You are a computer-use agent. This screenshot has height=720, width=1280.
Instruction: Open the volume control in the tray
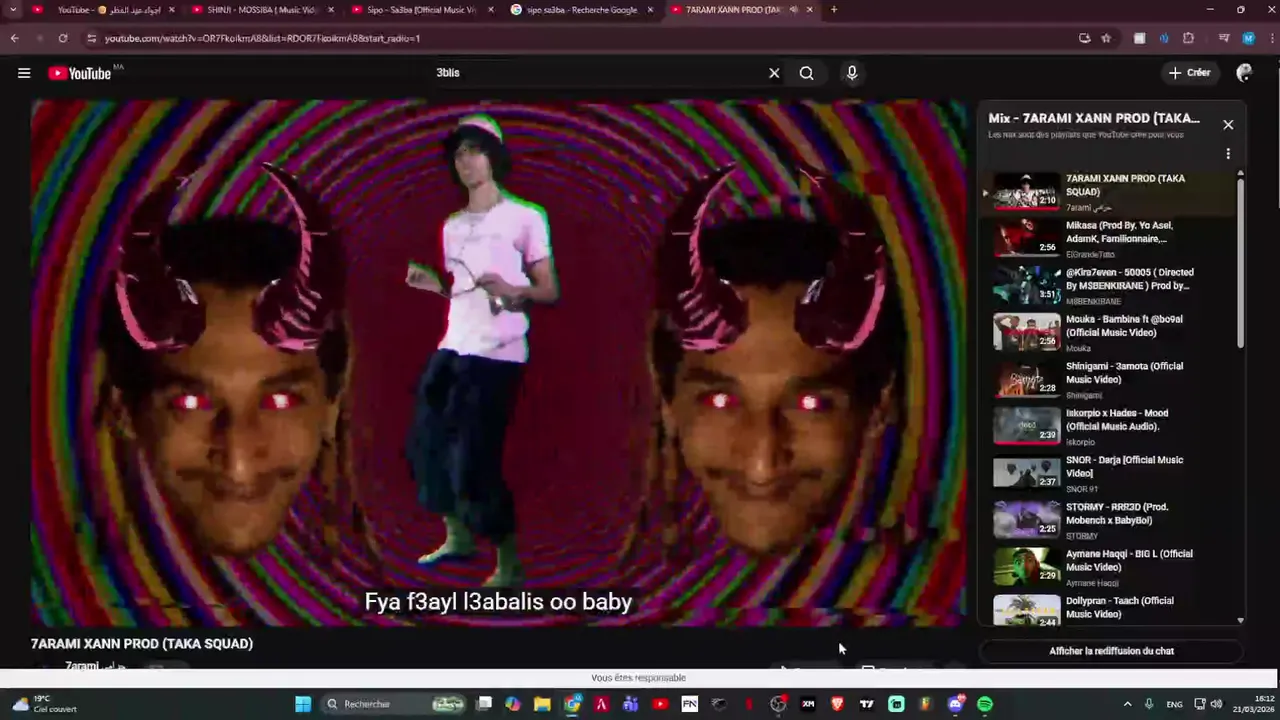click(x=1217, y=704)
